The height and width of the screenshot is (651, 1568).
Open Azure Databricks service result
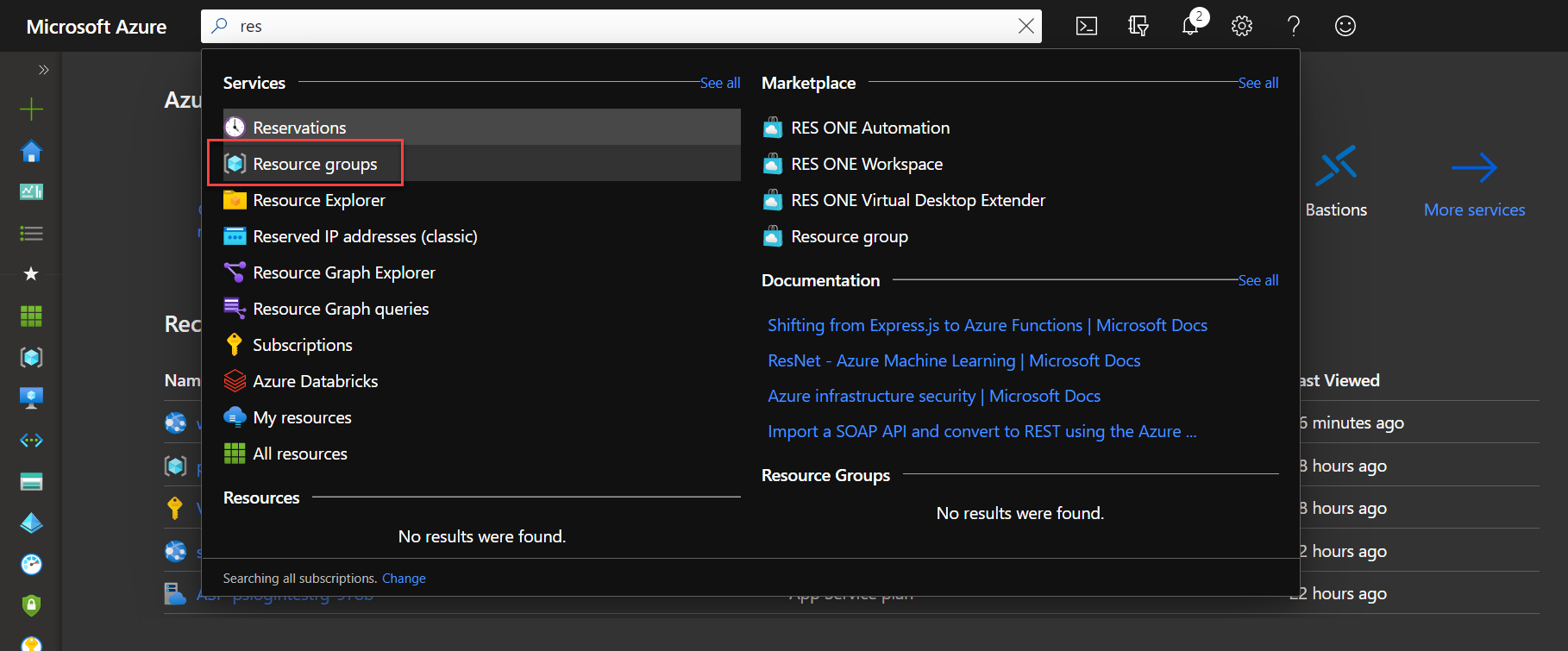coord(315,381)
